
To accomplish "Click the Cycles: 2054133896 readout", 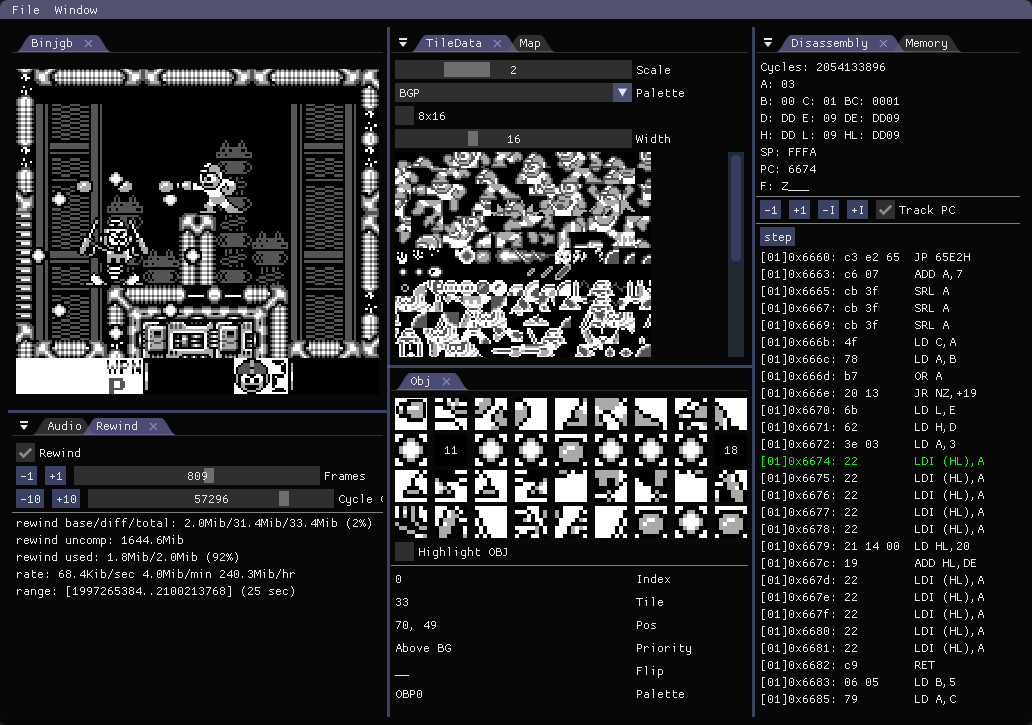I will [823, 67].
